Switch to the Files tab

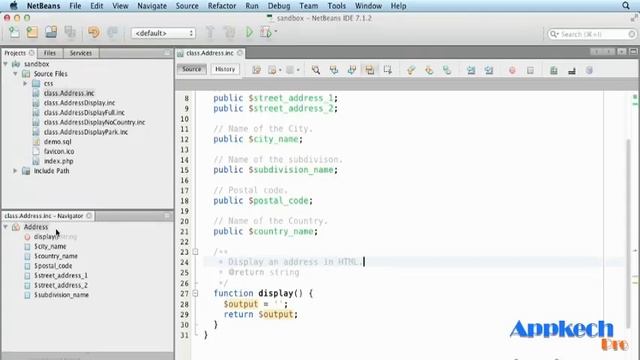click(50, 53)
